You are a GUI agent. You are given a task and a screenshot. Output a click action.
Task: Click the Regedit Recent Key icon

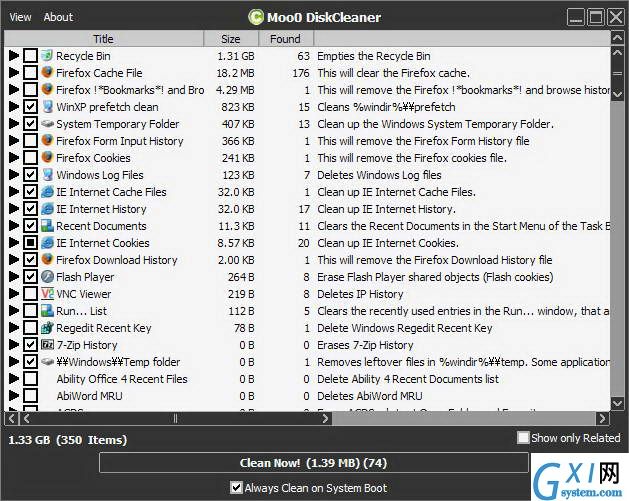click(47, 327)
